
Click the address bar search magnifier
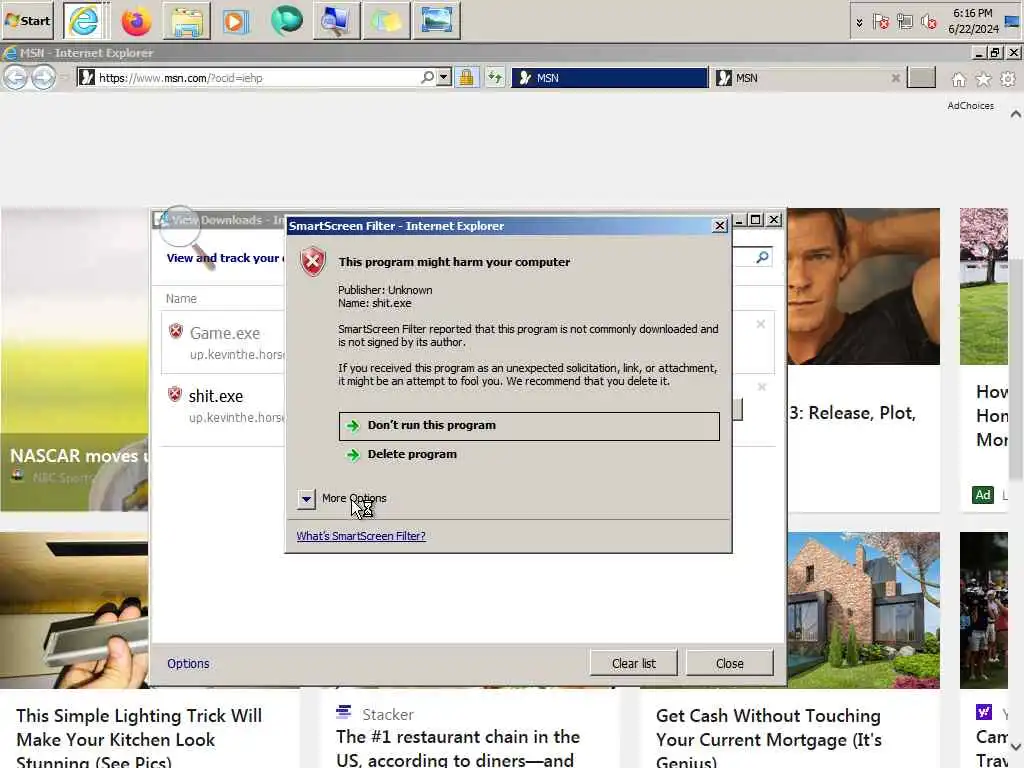tap(427, 78)
